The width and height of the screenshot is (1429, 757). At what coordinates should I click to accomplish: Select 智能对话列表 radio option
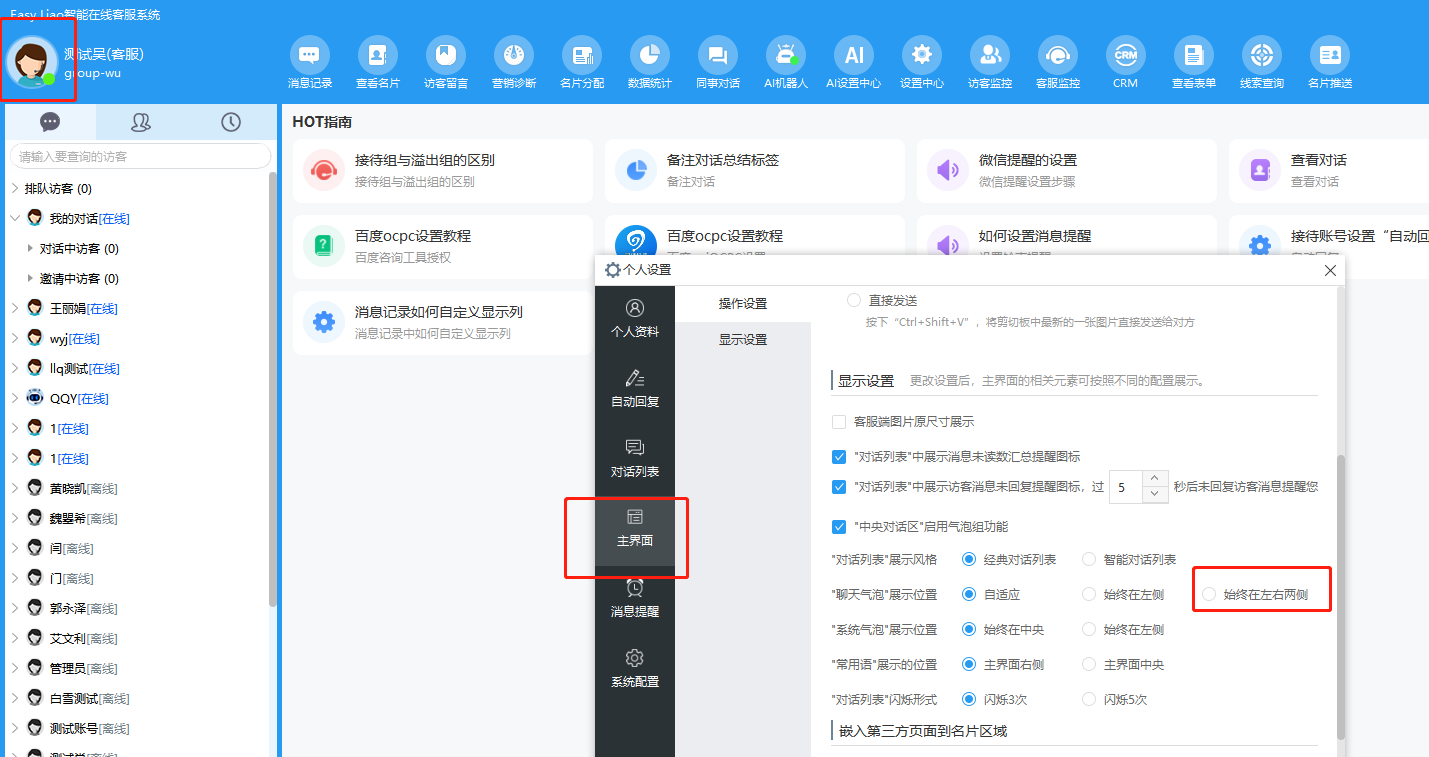(1089, 559)
